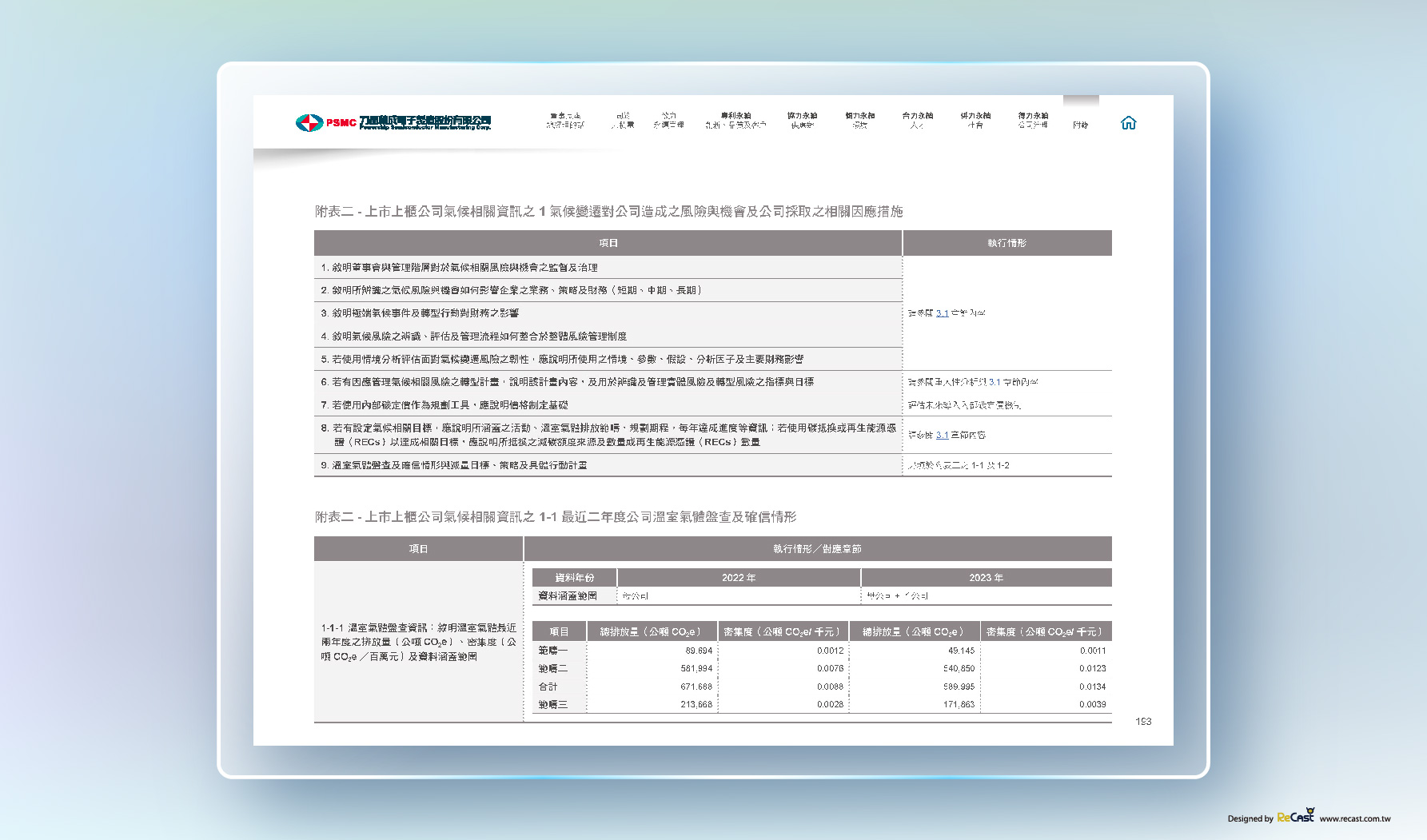1427x840 pixels.
Task: Click the page number at bottom right
Action: click(1143, 722)
